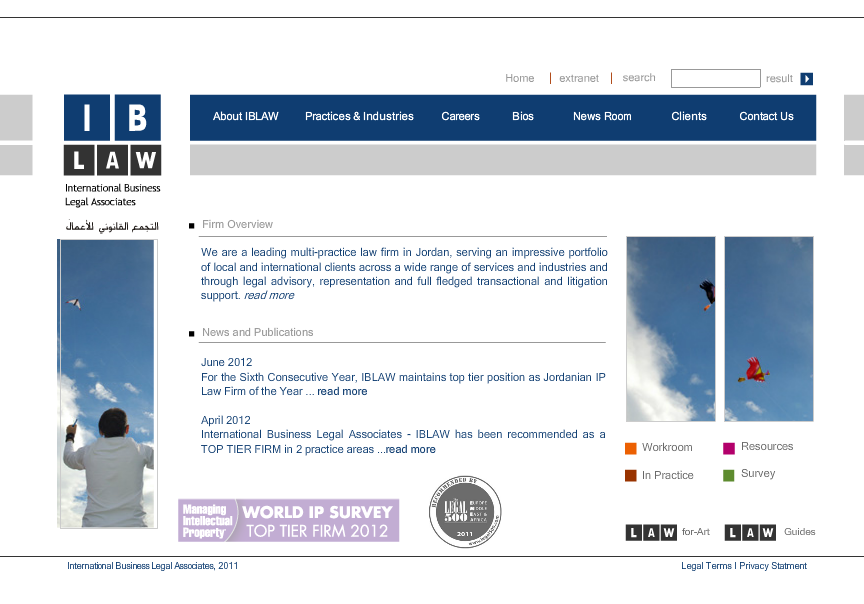Click International Business Legal Associates tagline under logo
864x604 pixels.
click(112, 195)
